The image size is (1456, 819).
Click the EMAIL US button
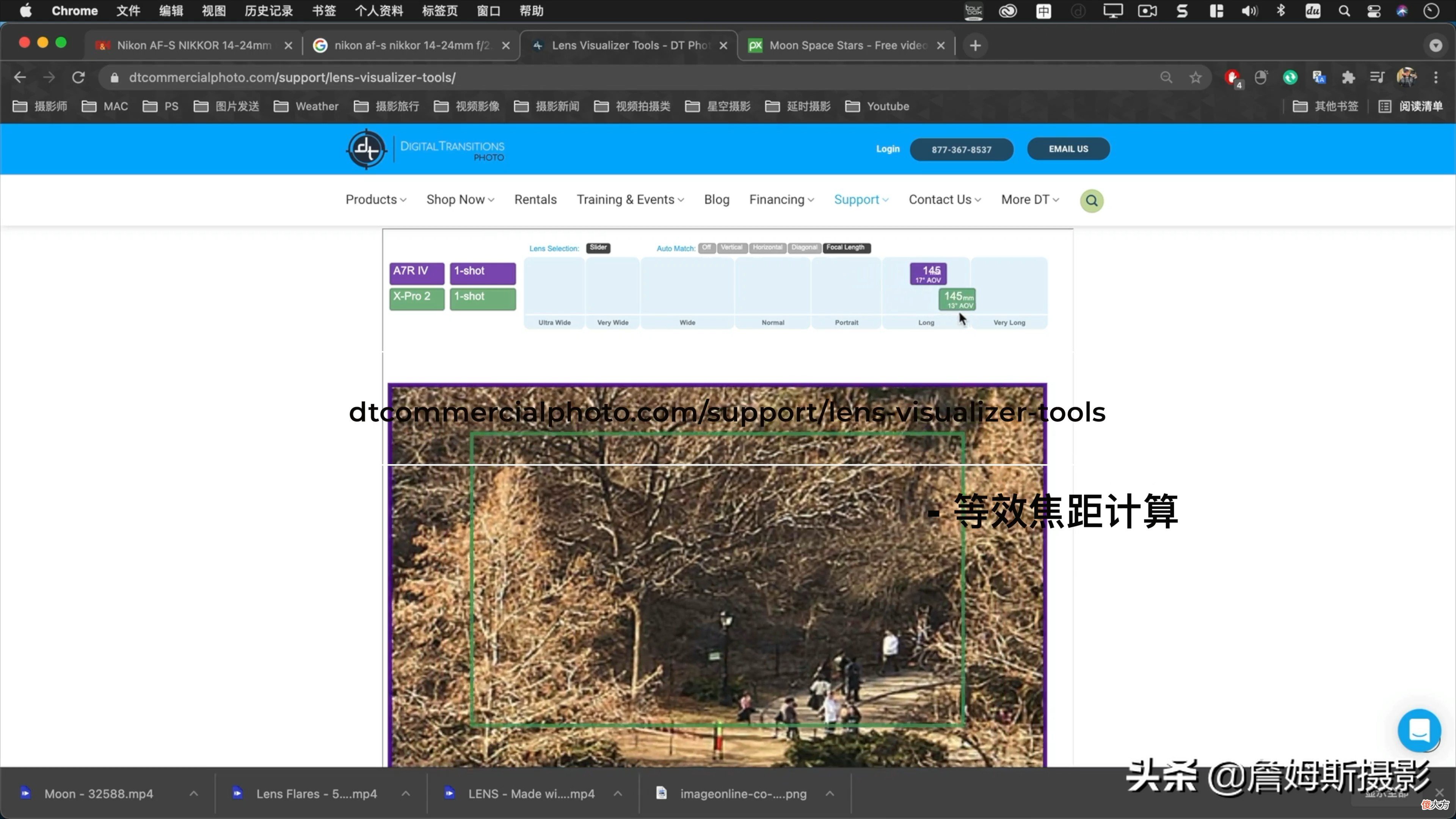coord(1068,149)
